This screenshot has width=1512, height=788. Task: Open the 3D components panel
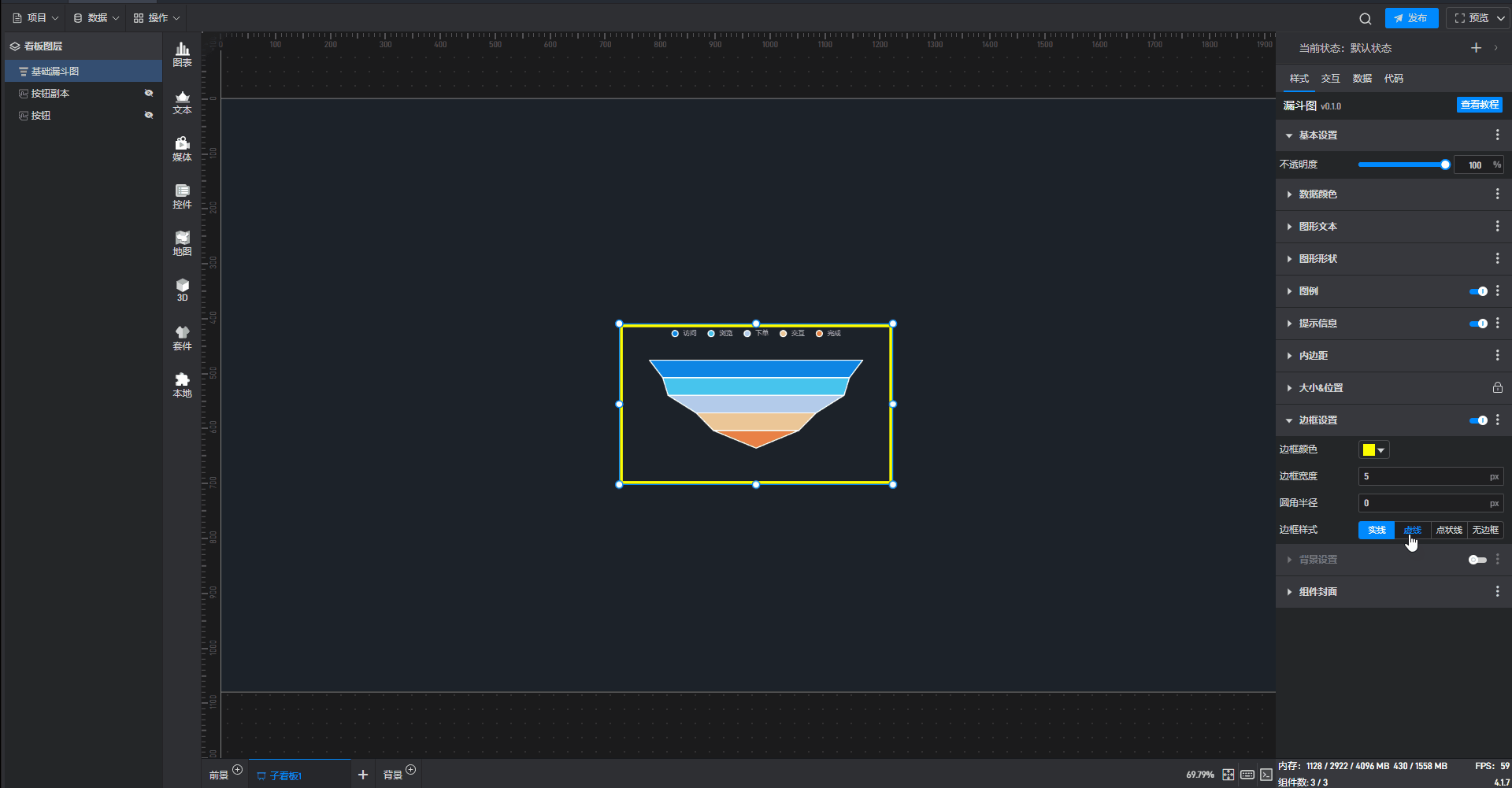point(182,290)
